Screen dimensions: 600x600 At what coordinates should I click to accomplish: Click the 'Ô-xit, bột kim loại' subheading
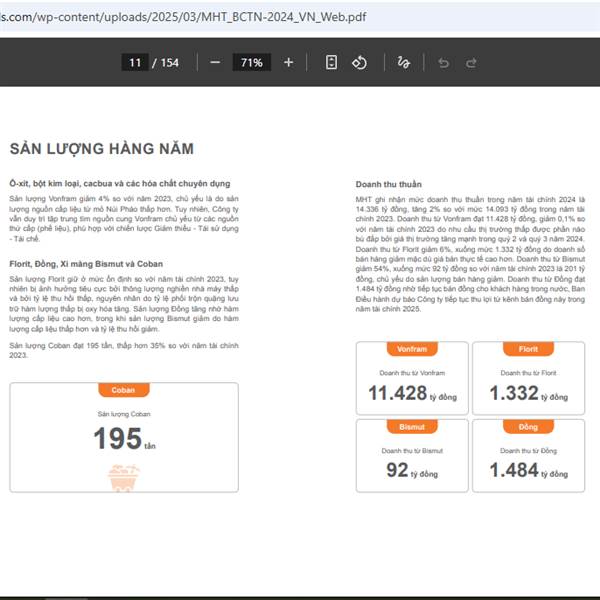pyautogui.click(x=120, y=183)
